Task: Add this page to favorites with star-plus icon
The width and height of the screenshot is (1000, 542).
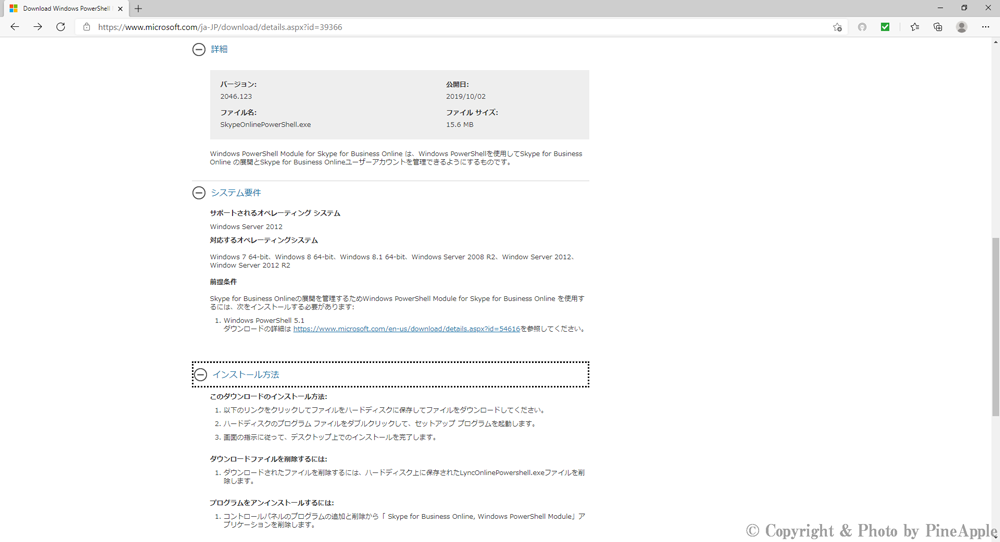Action: tap(837, 27)
